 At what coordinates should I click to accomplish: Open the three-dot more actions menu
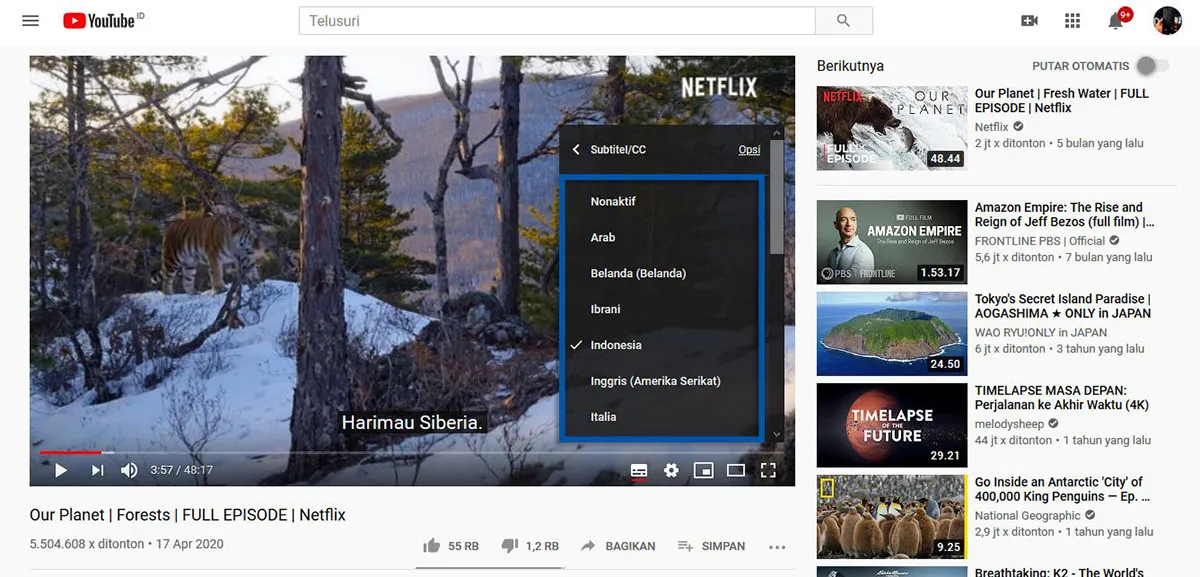coord(777,546)
